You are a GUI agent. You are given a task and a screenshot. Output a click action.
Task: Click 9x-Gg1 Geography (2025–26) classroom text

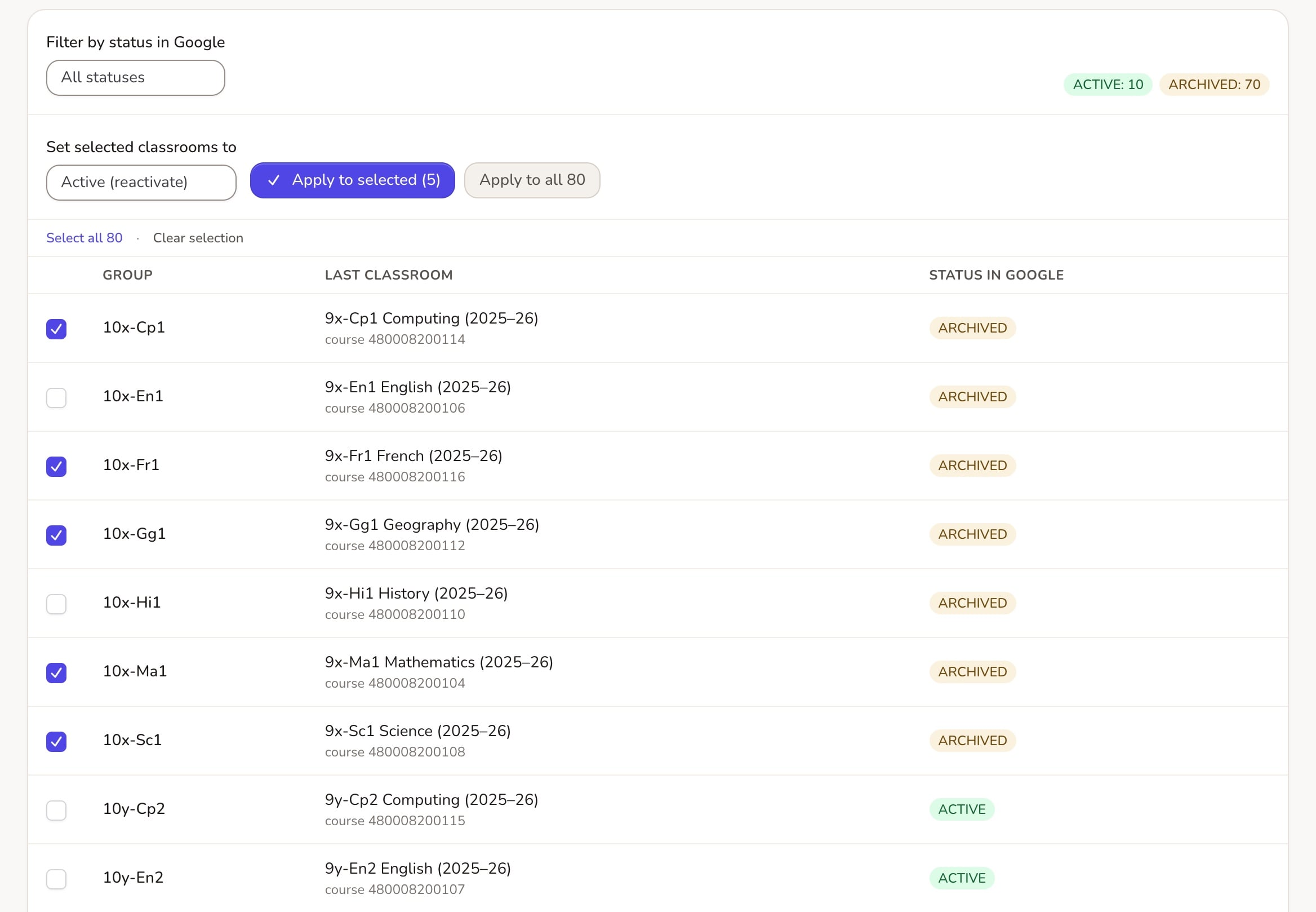click(432, 525)
